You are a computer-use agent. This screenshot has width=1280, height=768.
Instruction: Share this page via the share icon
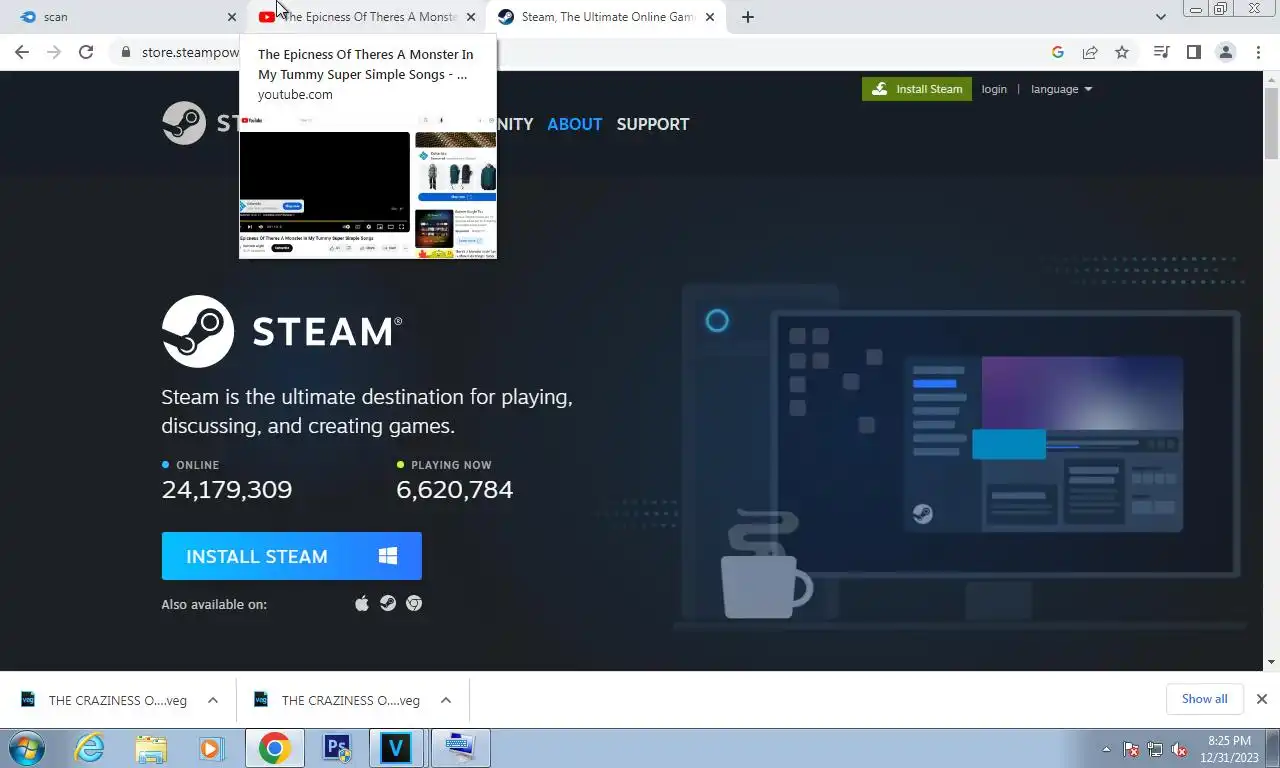(1090, 53)
